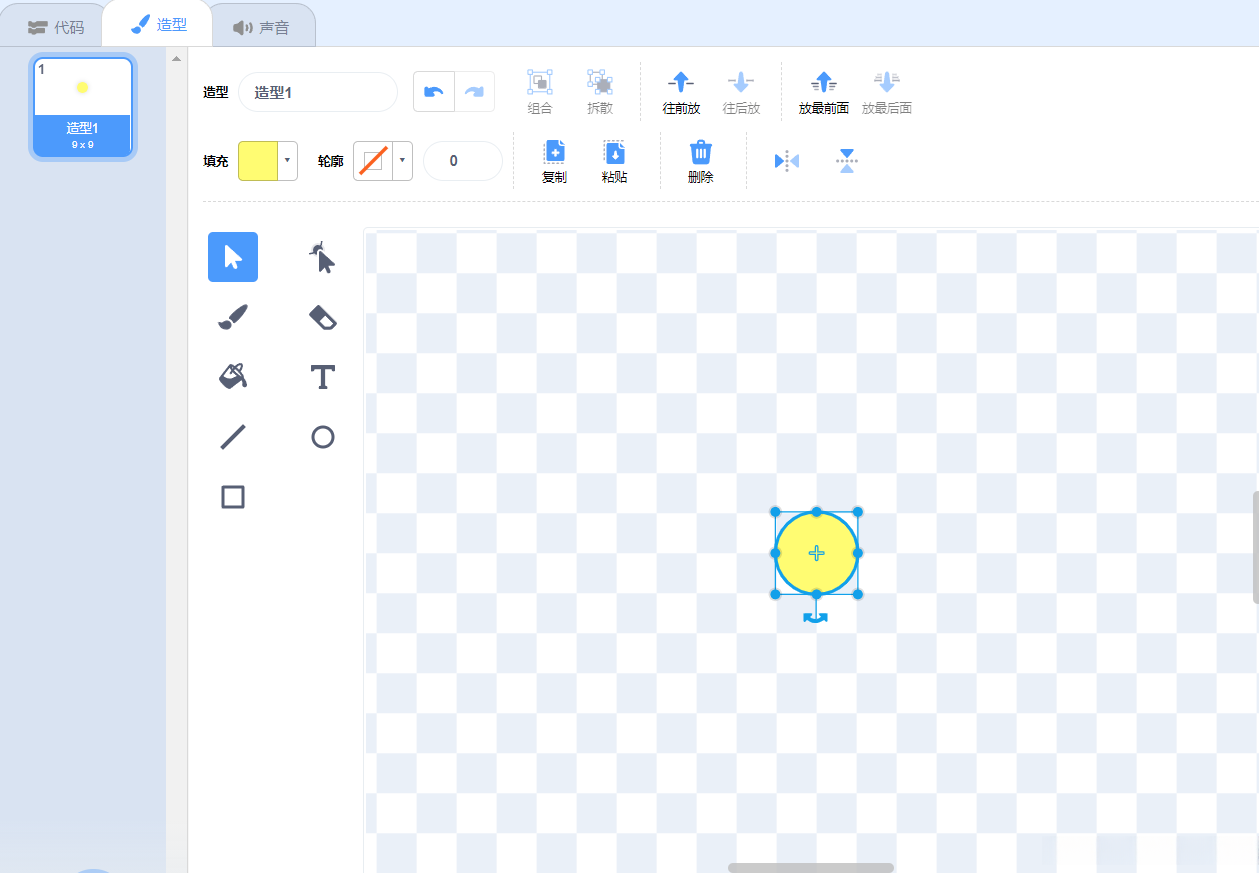Click the no-outline color swatch

click(373, 161)
